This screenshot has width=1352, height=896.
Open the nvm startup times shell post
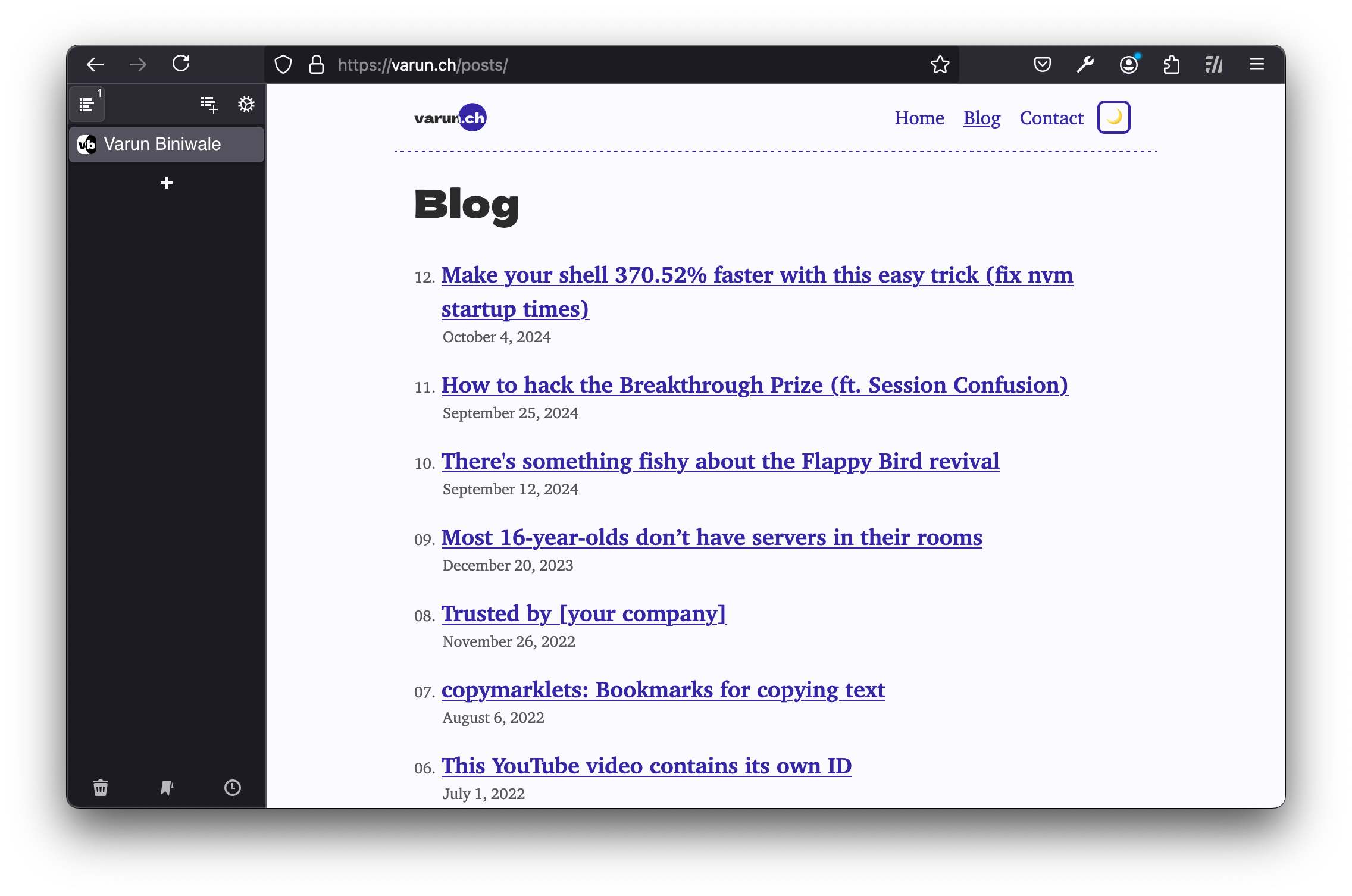pos(757,292)
